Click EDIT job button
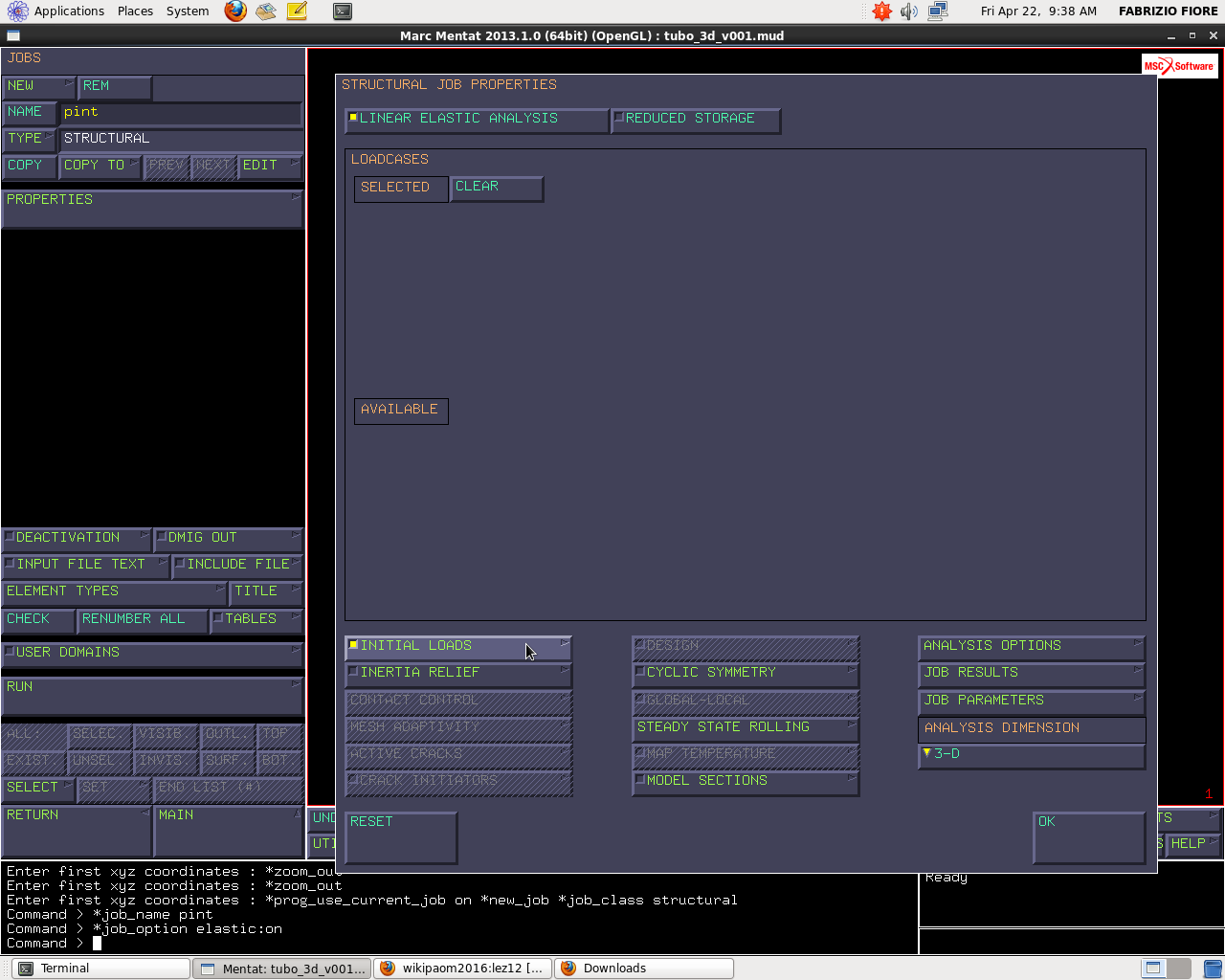The image size is (1225, 980). [x=270, y=167]
